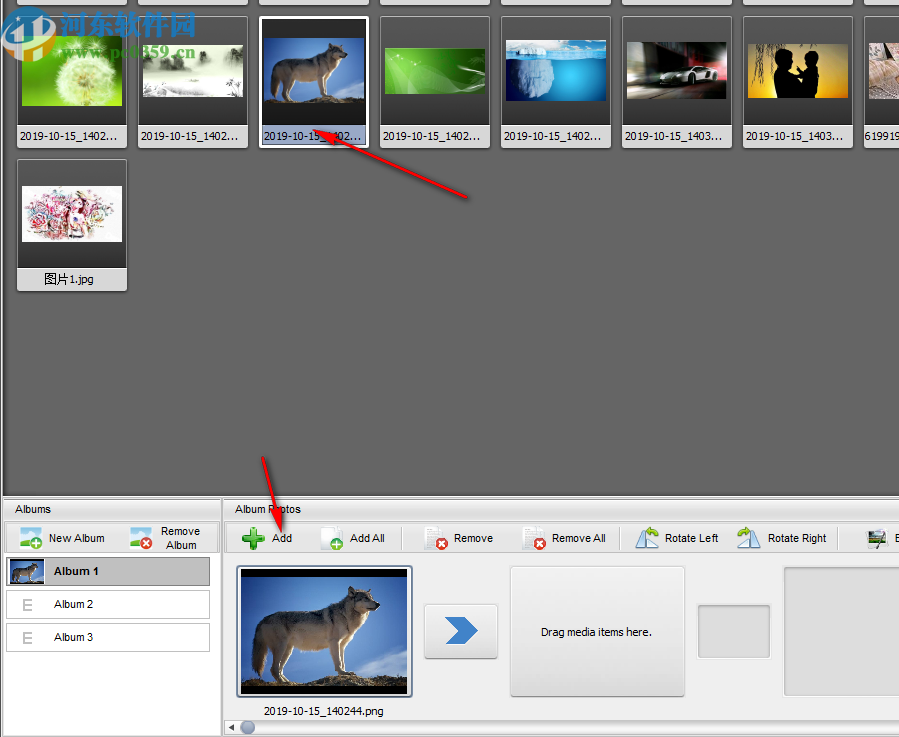This screenshot has height=737, width=899.
Task: Click the filename under the iceberg thumbnail
Action: (x=552, y=137)
